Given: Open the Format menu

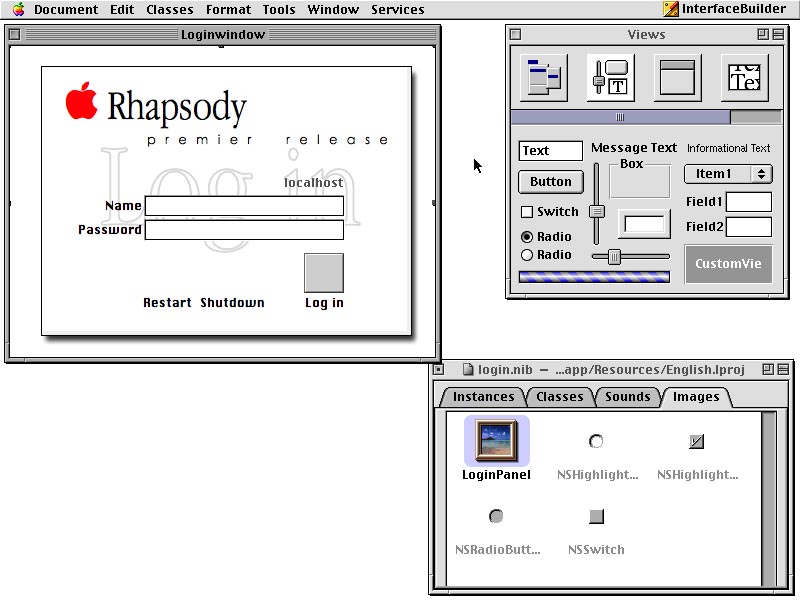Looking at the screenshot, I should click(229, 9).
